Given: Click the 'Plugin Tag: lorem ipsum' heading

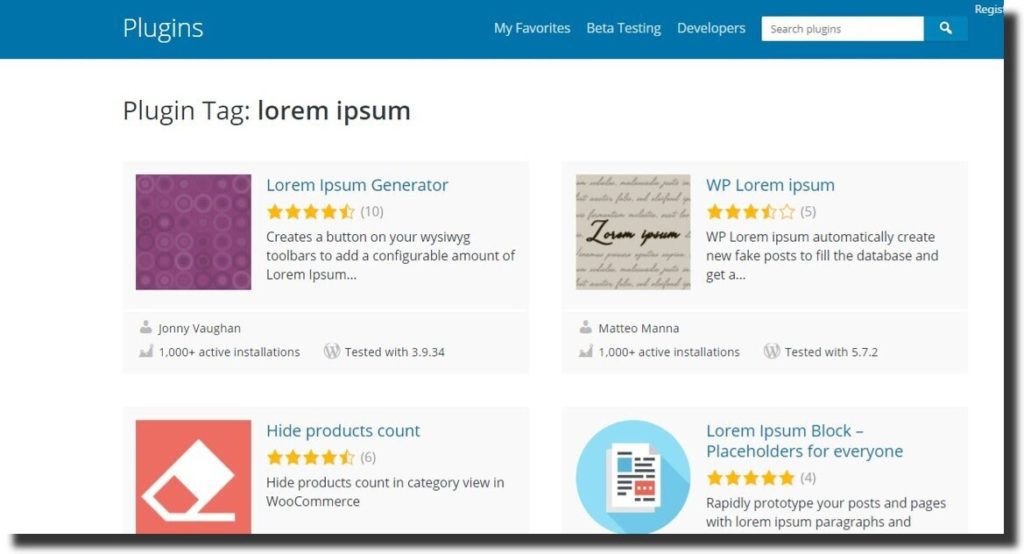Looking at the screenshot, I should pos(266,110).
